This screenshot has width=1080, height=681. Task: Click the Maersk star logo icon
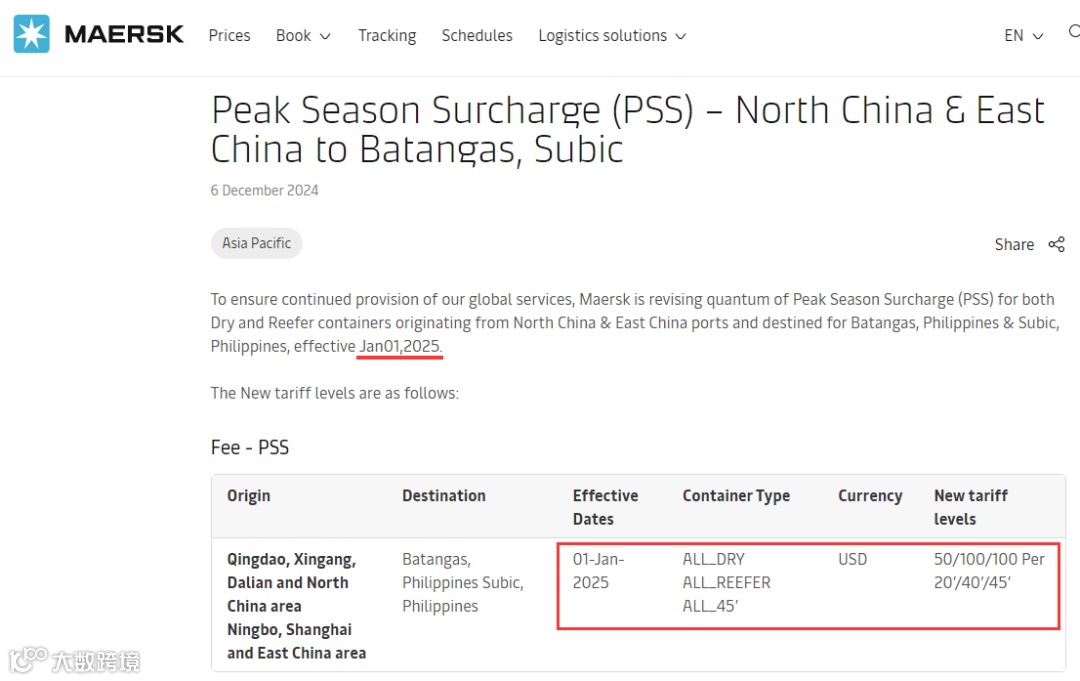coord(31,35)
